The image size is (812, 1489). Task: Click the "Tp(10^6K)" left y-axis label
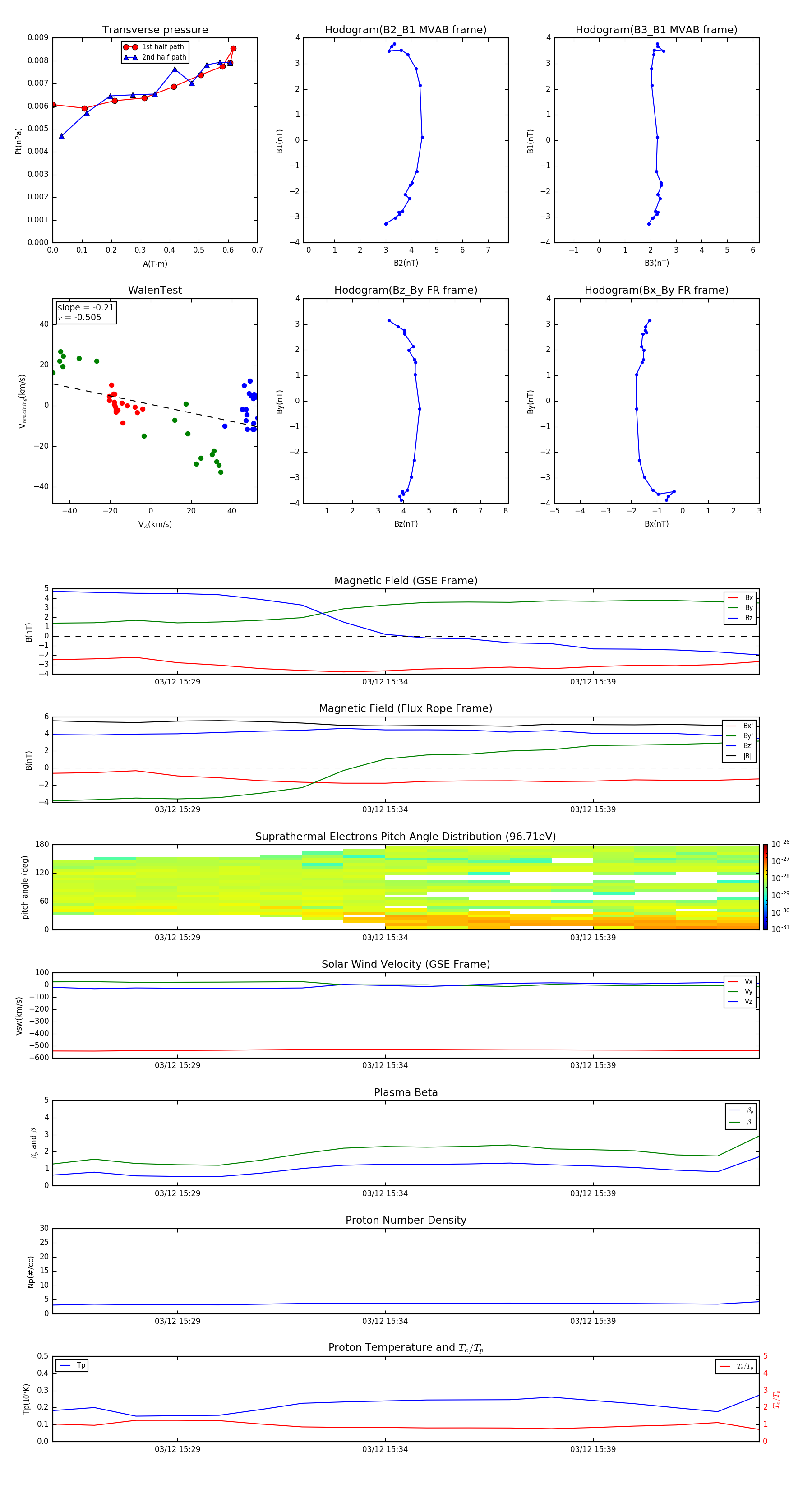26,1399
